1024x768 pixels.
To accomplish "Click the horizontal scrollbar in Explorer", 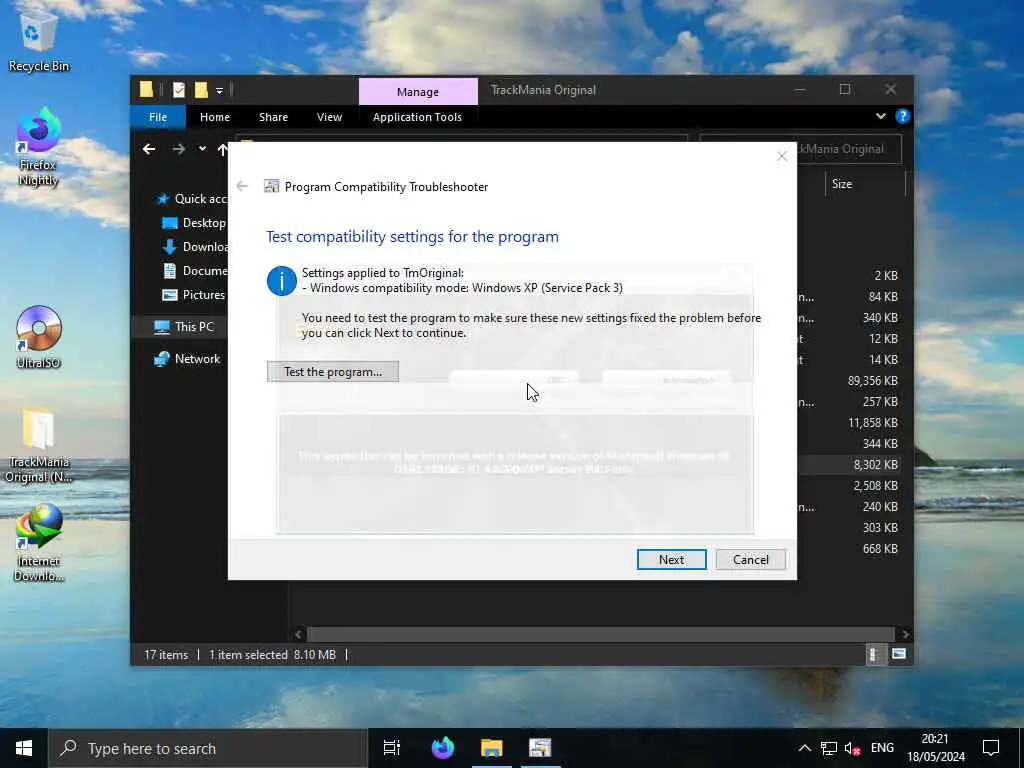I will tap(600, 634).
